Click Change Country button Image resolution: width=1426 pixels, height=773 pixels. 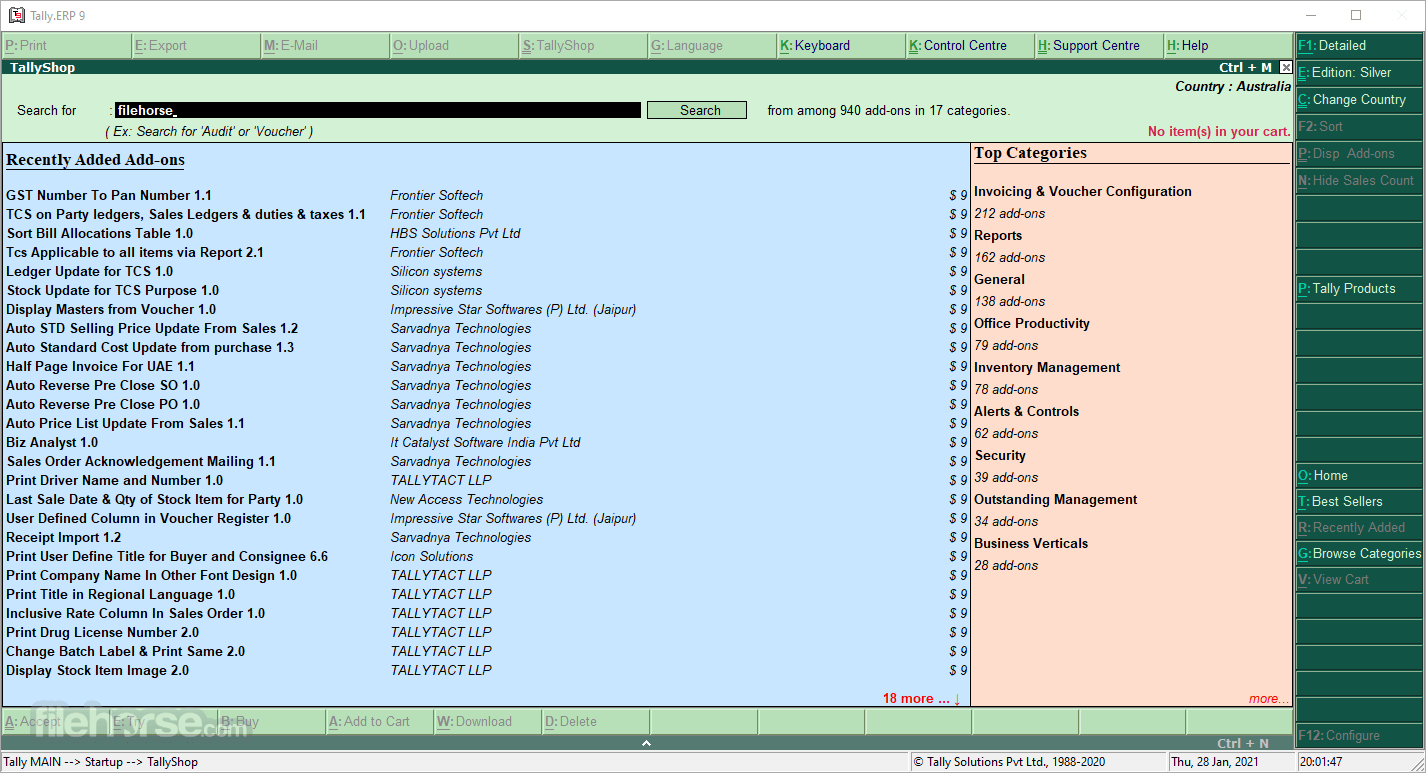click(1359, 100)
